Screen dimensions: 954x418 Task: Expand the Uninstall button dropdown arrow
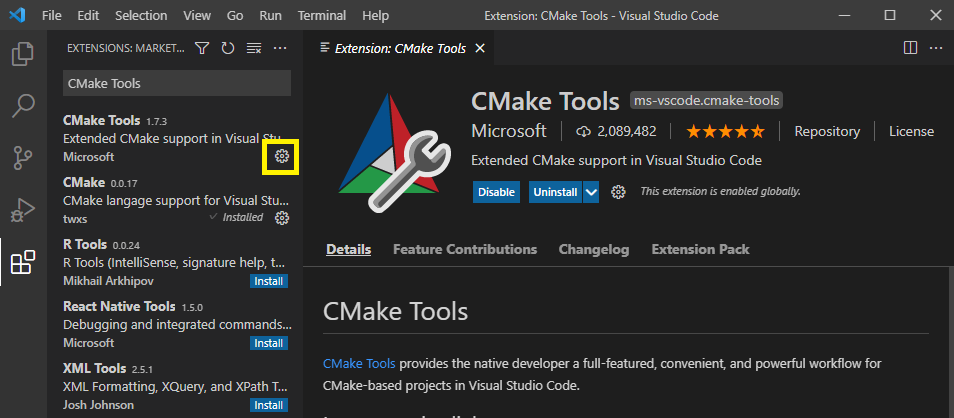(591, 192)
